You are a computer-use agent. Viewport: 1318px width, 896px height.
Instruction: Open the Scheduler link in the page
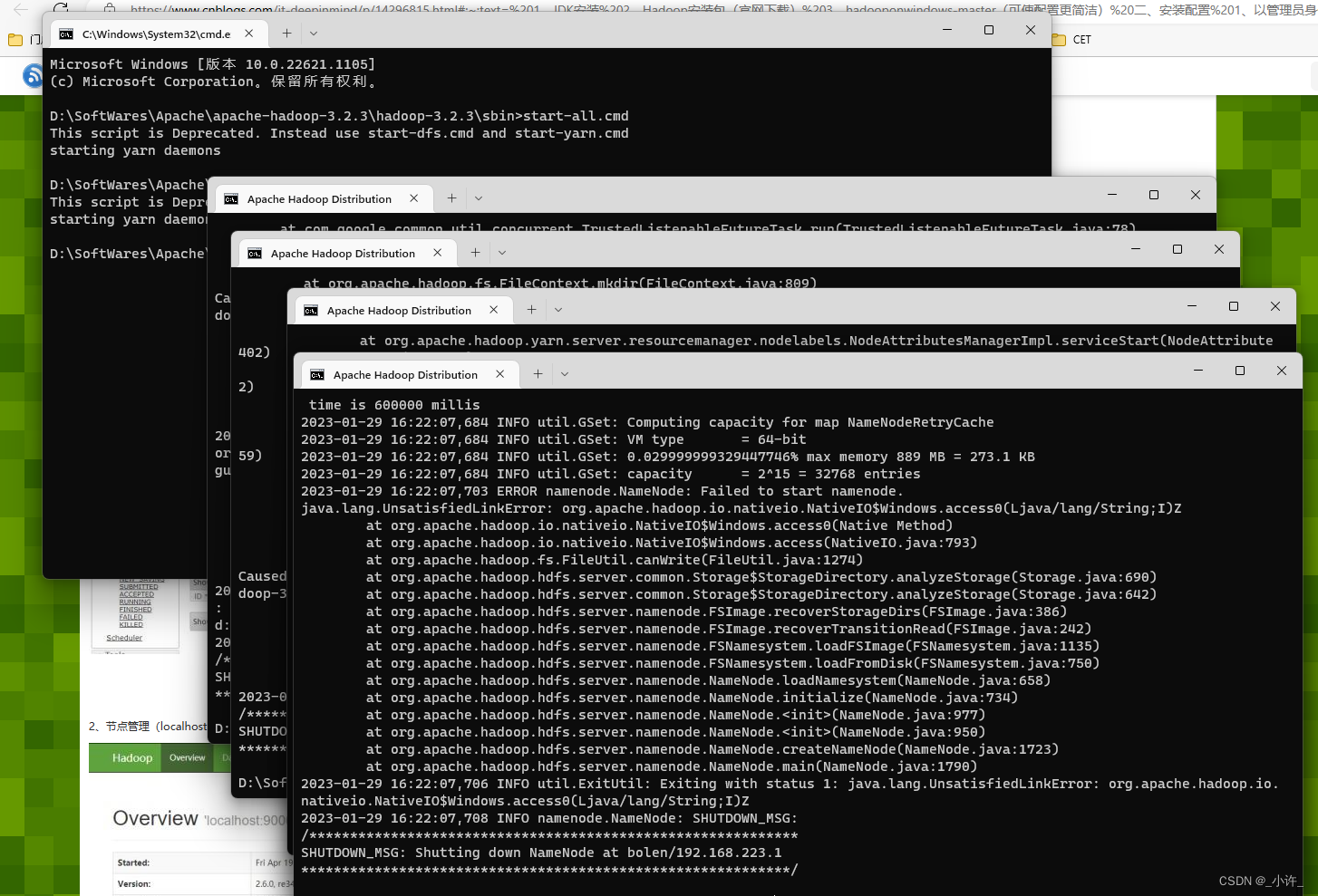click(124, 638)
